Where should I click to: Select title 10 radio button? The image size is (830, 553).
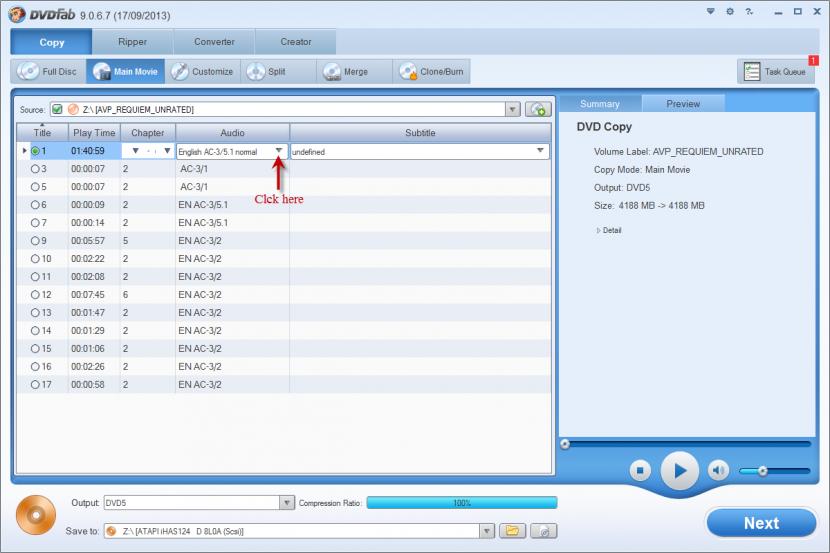(35, 259)
